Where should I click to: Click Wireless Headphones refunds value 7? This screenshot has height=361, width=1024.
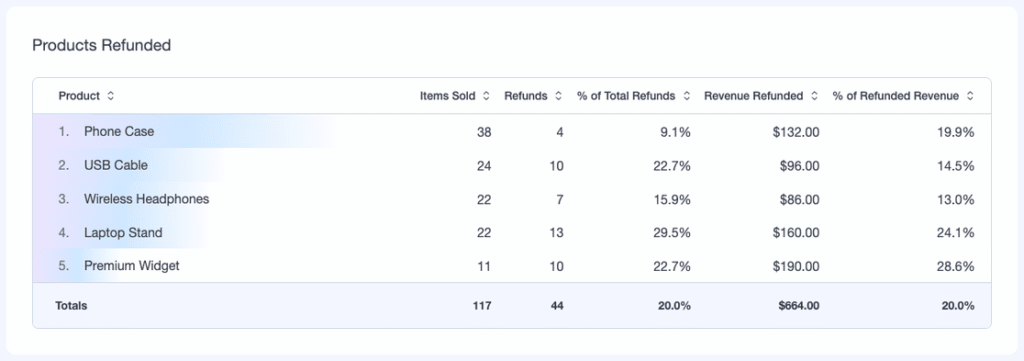560,200
